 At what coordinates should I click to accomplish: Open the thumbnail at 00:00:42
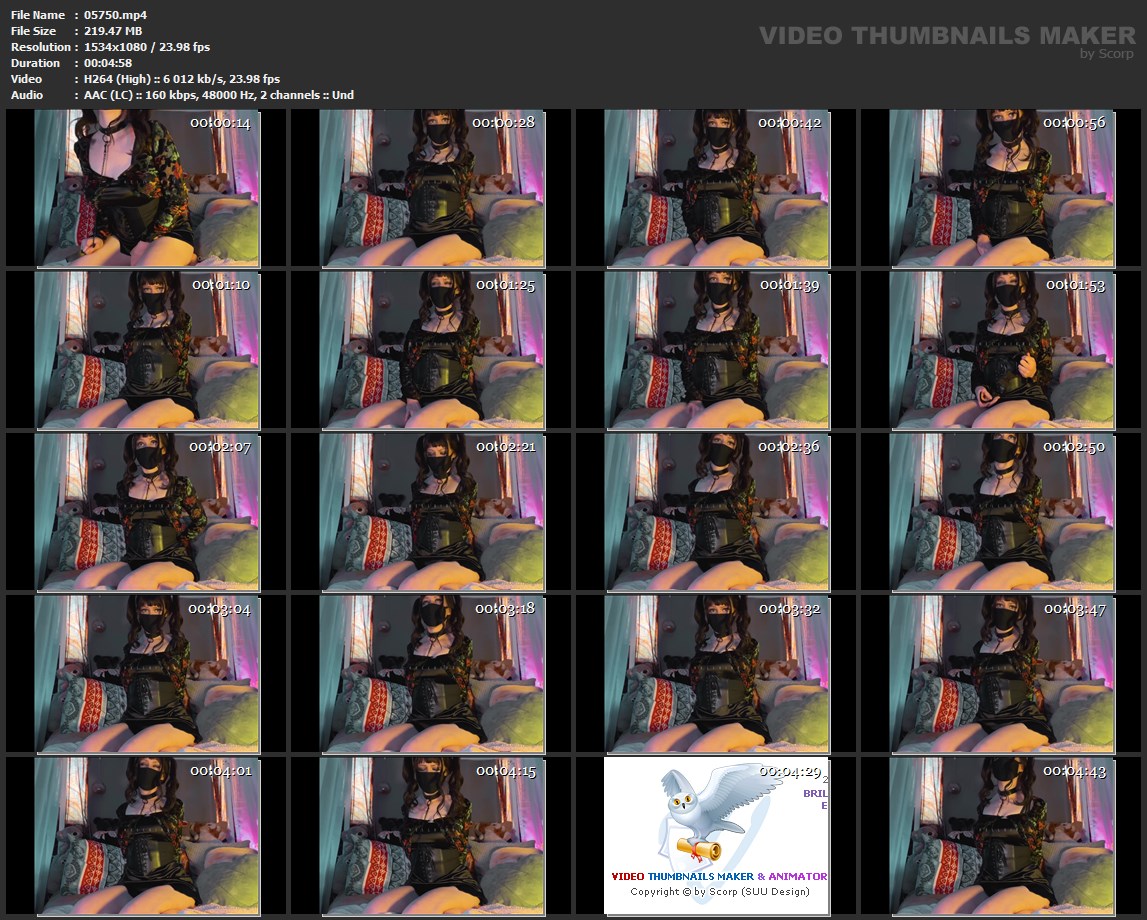[x=717, y=188]
